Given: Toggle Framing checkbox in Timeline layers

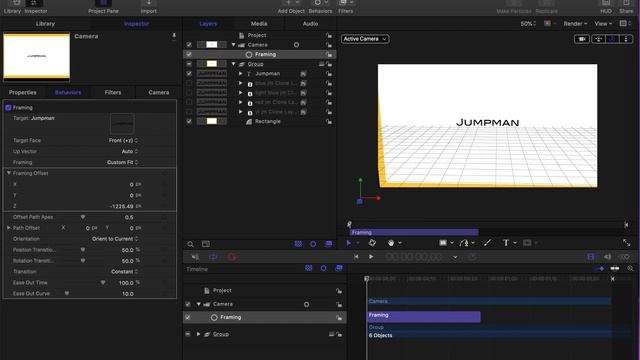Looking at the screenshot, I should 188,317.
